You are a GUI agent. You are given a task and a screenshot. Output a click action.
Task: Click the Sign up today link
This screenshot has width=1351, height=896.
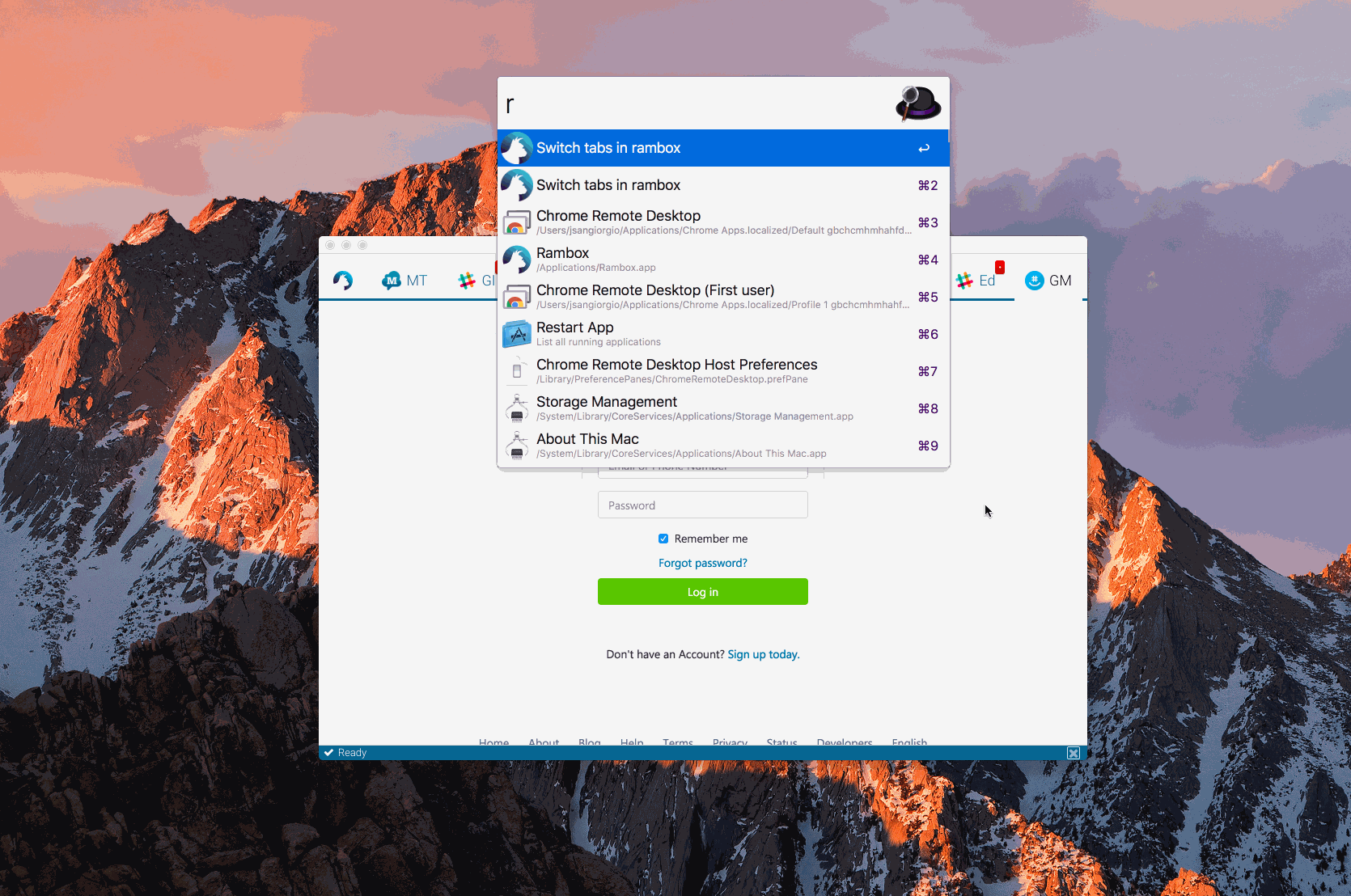tap(763, 654)
